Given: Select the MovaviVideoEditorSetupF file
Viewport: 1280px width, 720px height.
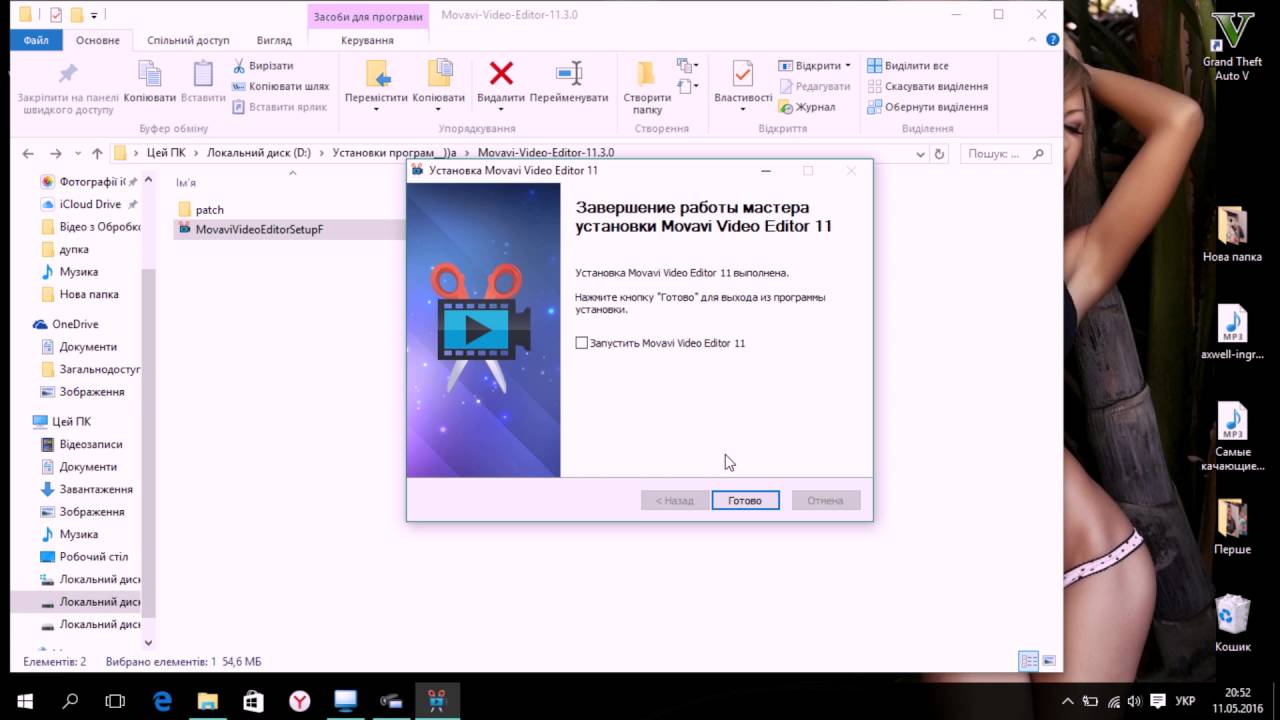Looking at the screenshot, I should coord(259,229).
